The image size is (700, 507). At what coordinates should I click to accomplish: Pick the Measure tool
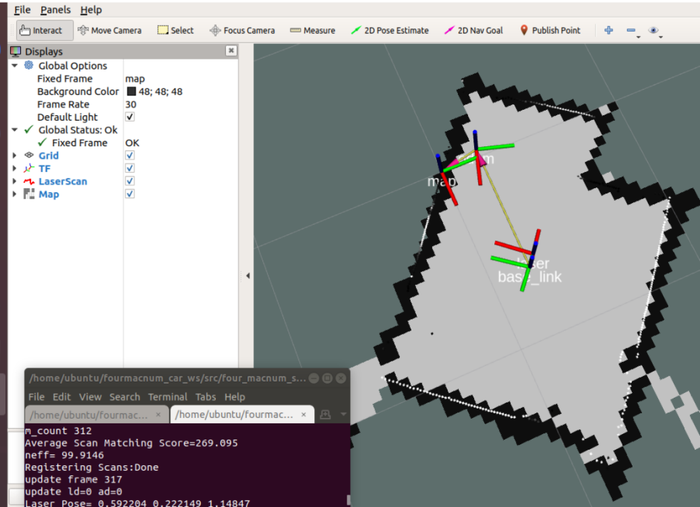pos(312,30)
